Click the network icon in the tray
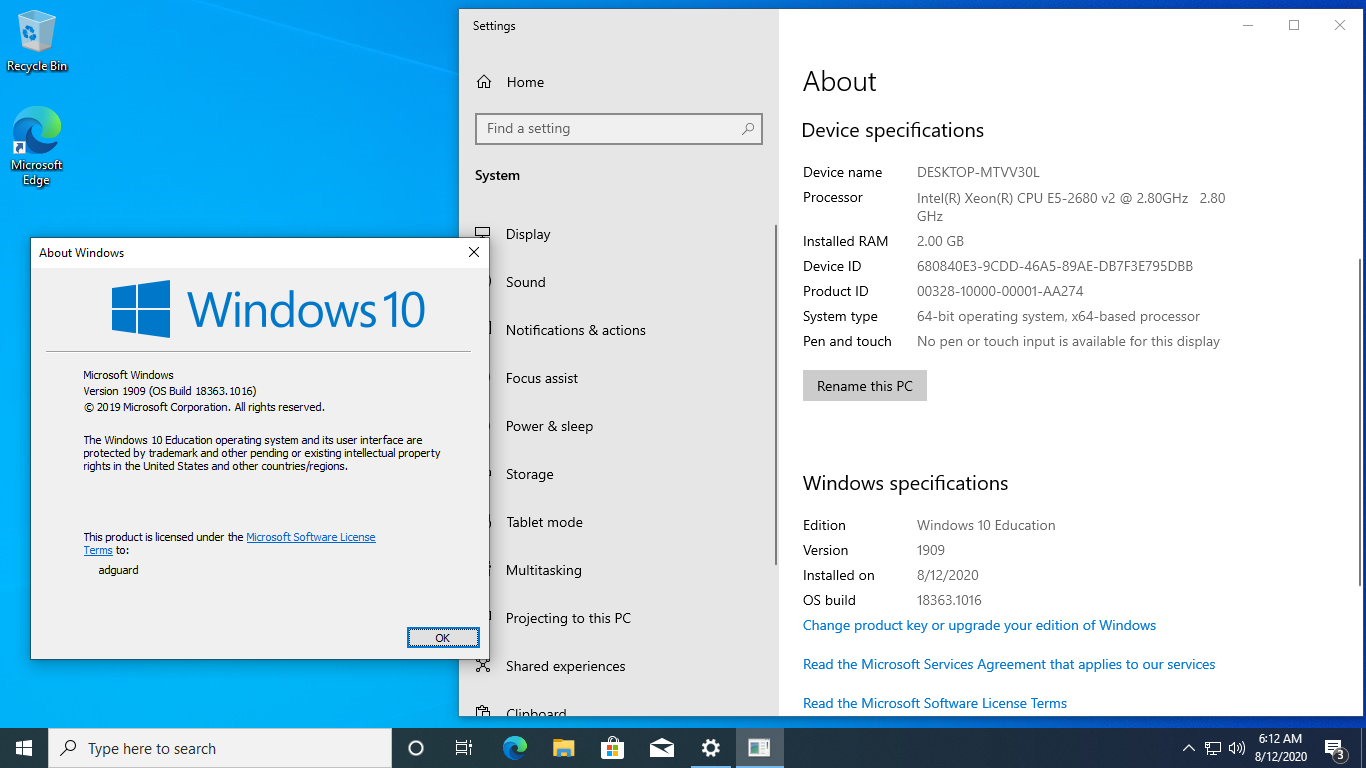1366x768 pixels. (1213, 748)
